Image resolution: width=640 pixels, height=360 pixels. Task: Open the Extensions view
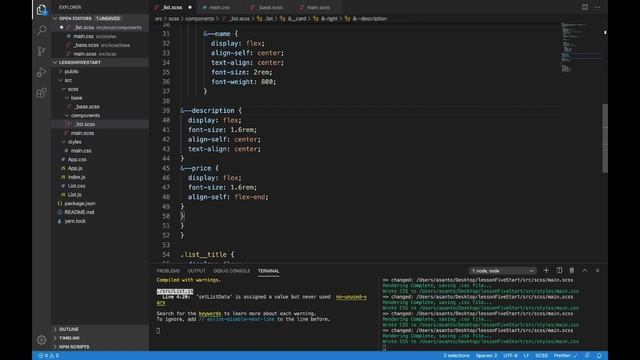(42, 93)
